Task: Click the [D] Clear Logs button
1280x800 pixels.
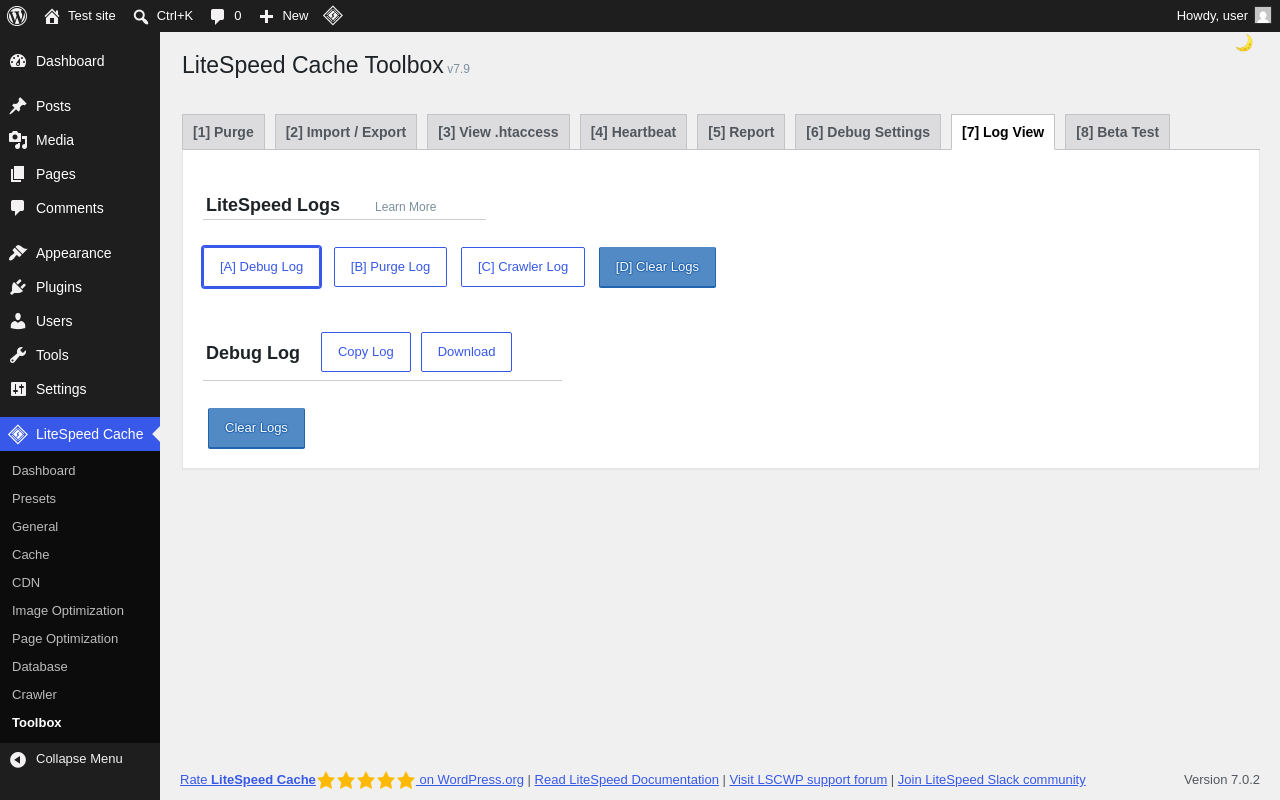Action: pyautogui.click(x=657, y=267)
